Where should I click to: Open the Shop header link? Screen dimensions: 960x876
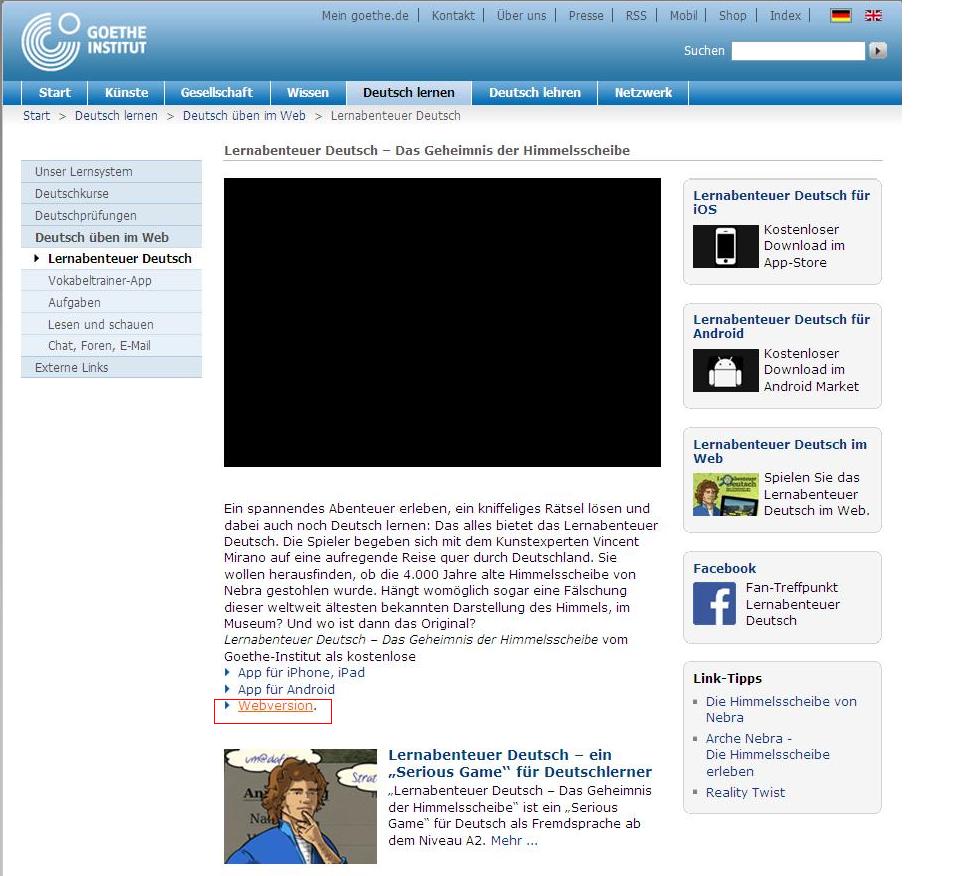(732, 16)
